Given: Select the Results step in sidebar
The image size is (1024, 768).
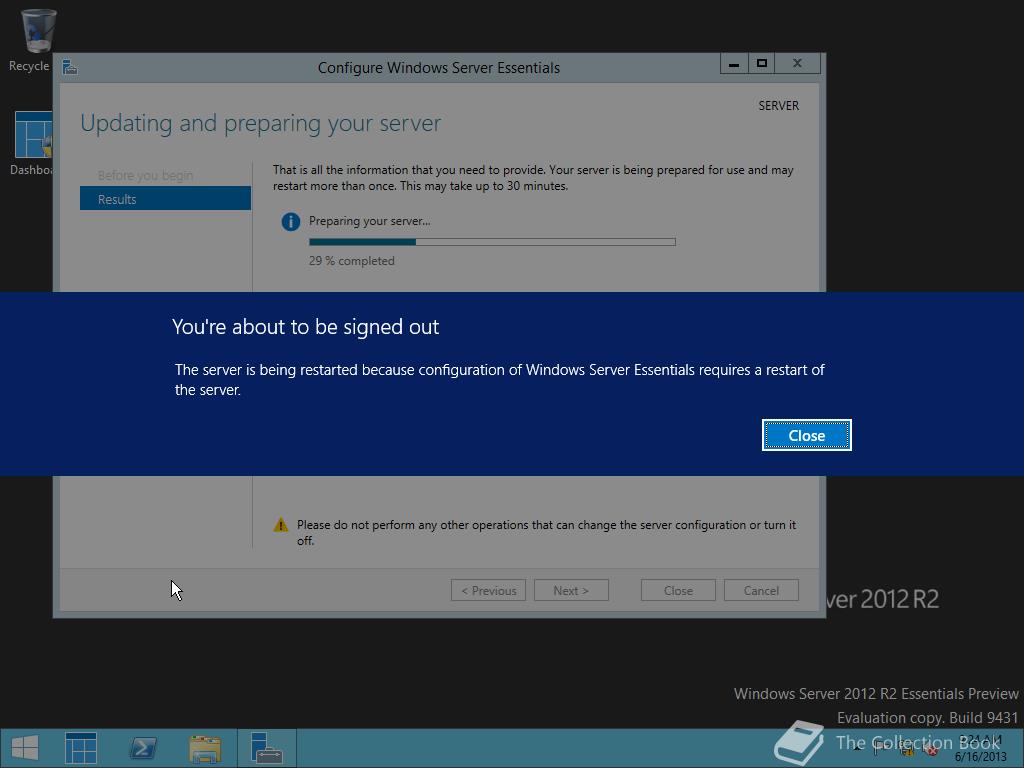Looking at the screenshot, I should pyautogui.click(x=165, y=199).
